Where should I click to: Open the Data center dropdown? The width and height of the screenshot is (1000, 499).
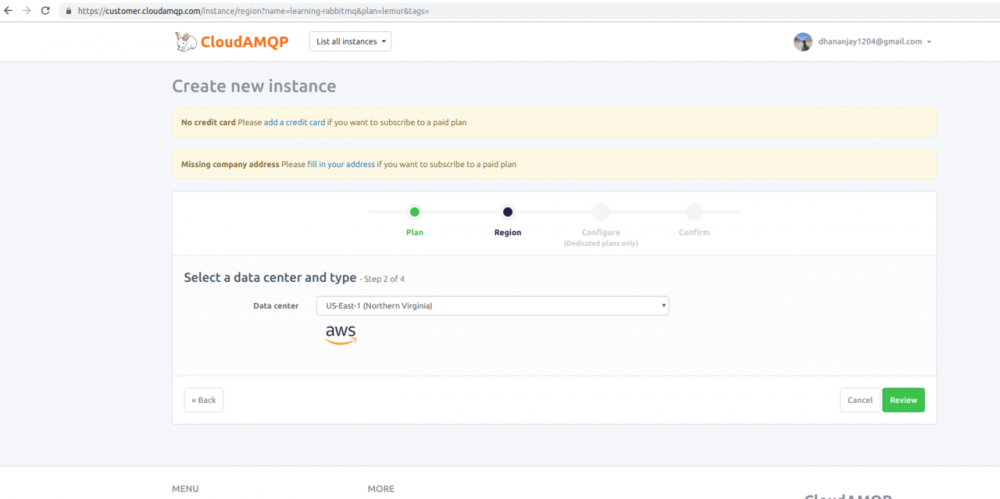(x=492, y=306)
